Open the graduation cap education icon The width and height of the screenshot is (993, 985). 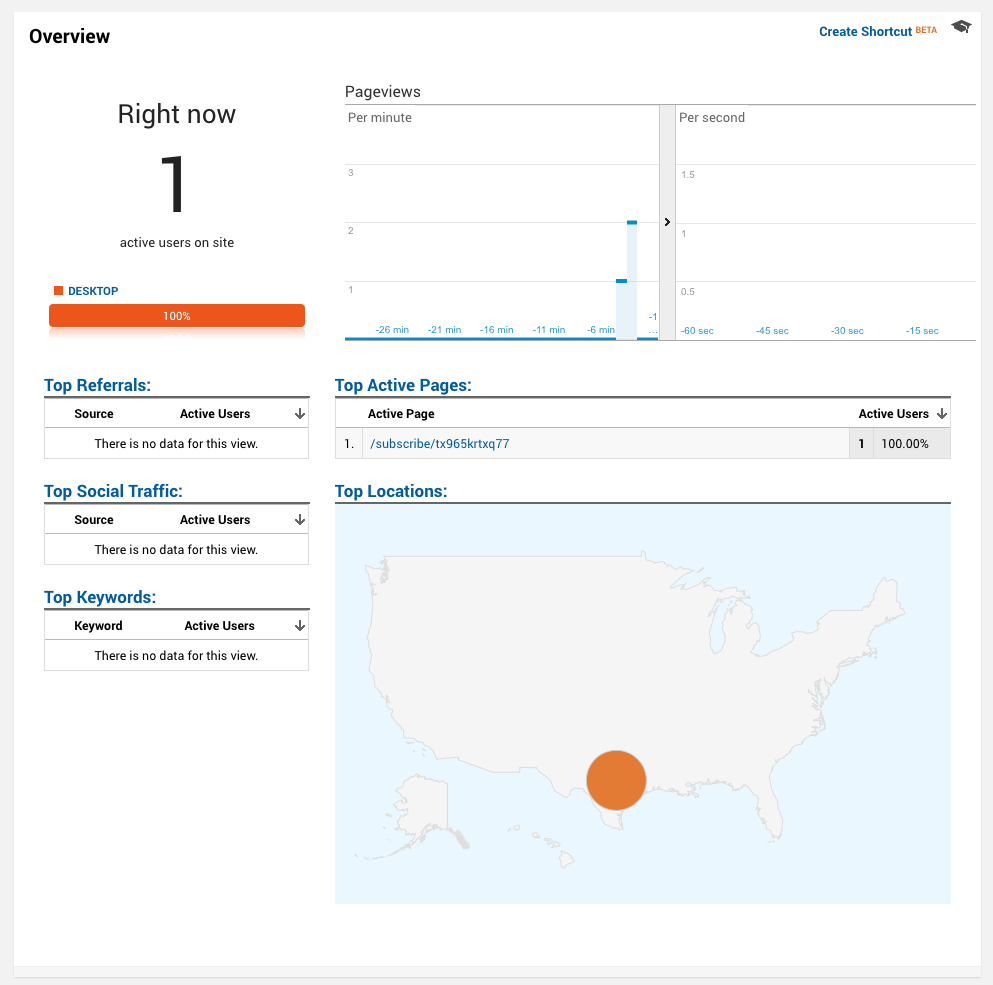pyautogui.click(x=961, y=28)
